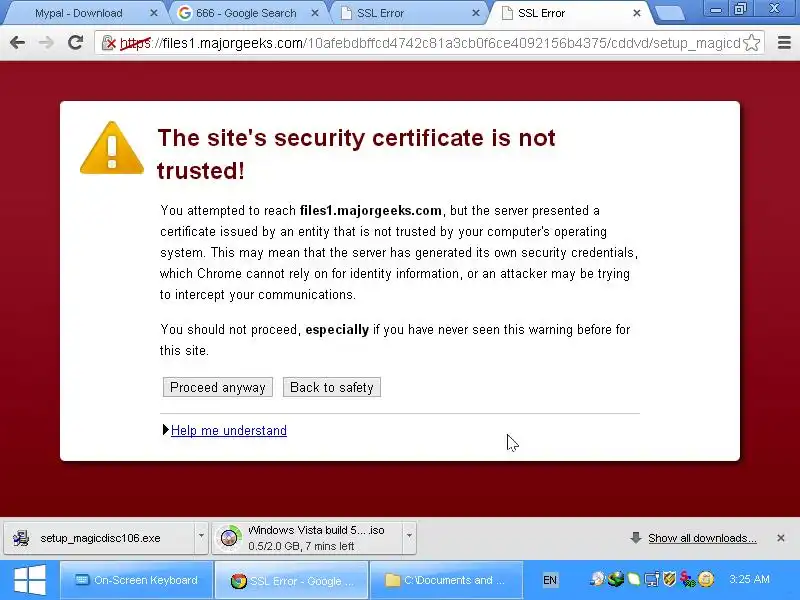800x600 pixels.
Task: Go back with the browser back arrow
Action: coord(17,43)
